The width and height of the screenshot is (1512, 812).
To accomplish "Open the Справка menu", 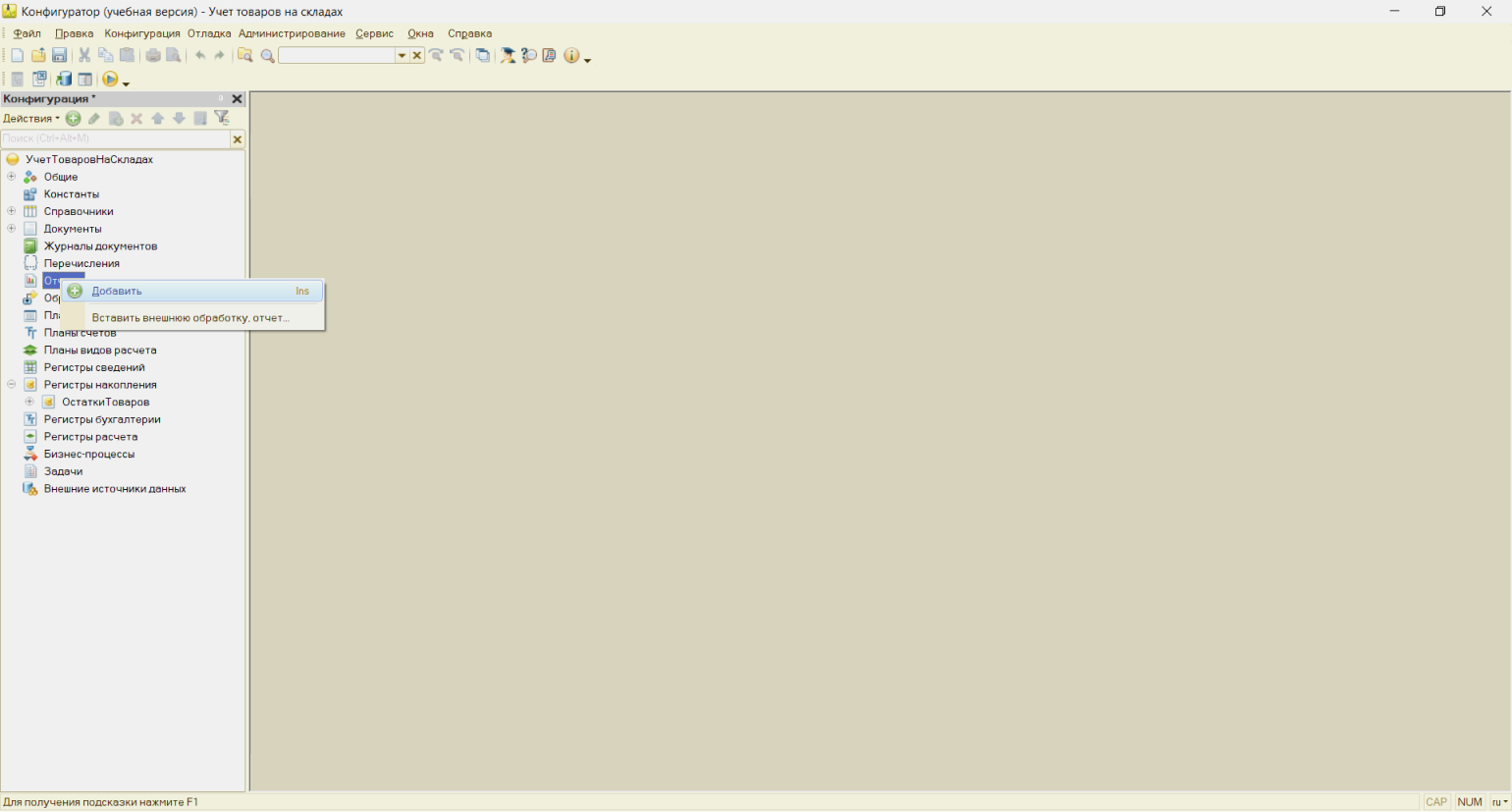I will [469, 33].
